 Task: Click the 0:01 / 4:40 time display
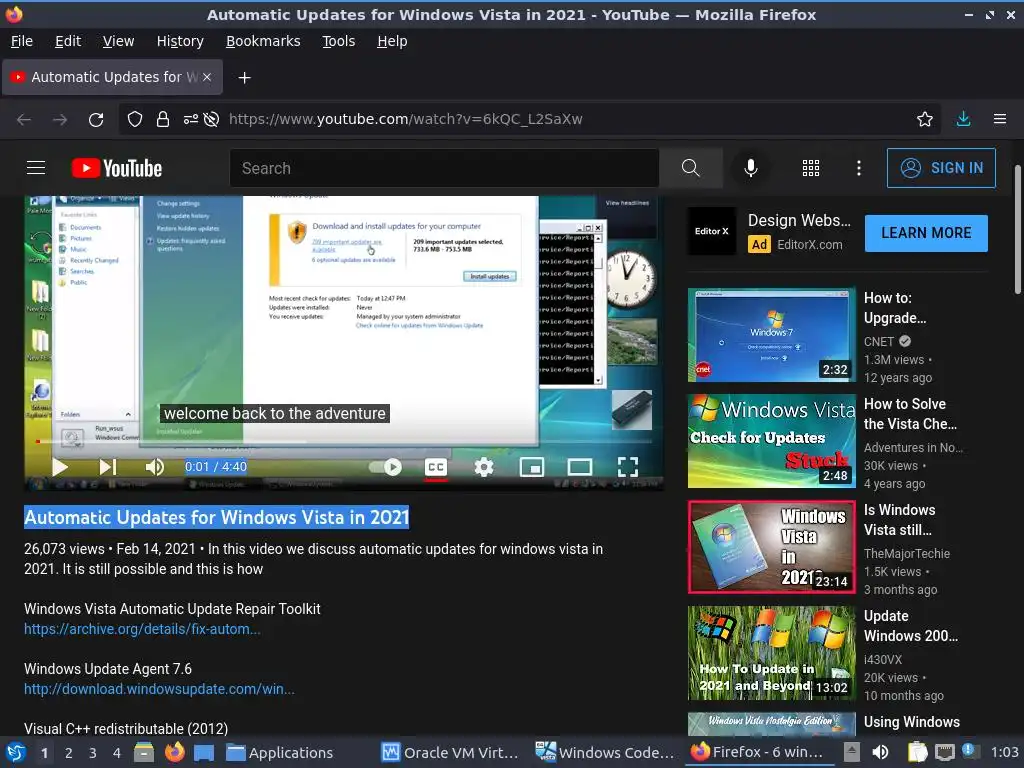[x=216, y=467]
